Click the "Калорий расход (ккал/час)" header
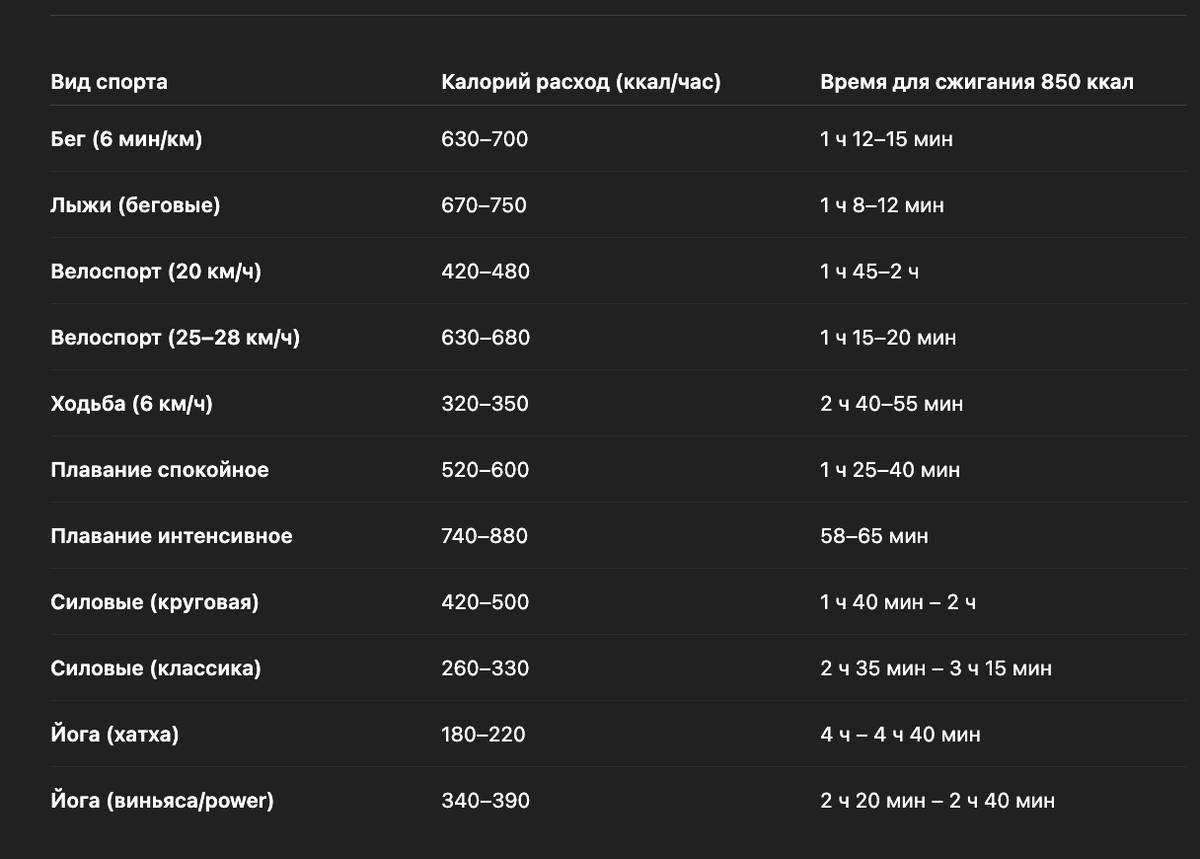1200x859 pixels. tap(581, 82)
